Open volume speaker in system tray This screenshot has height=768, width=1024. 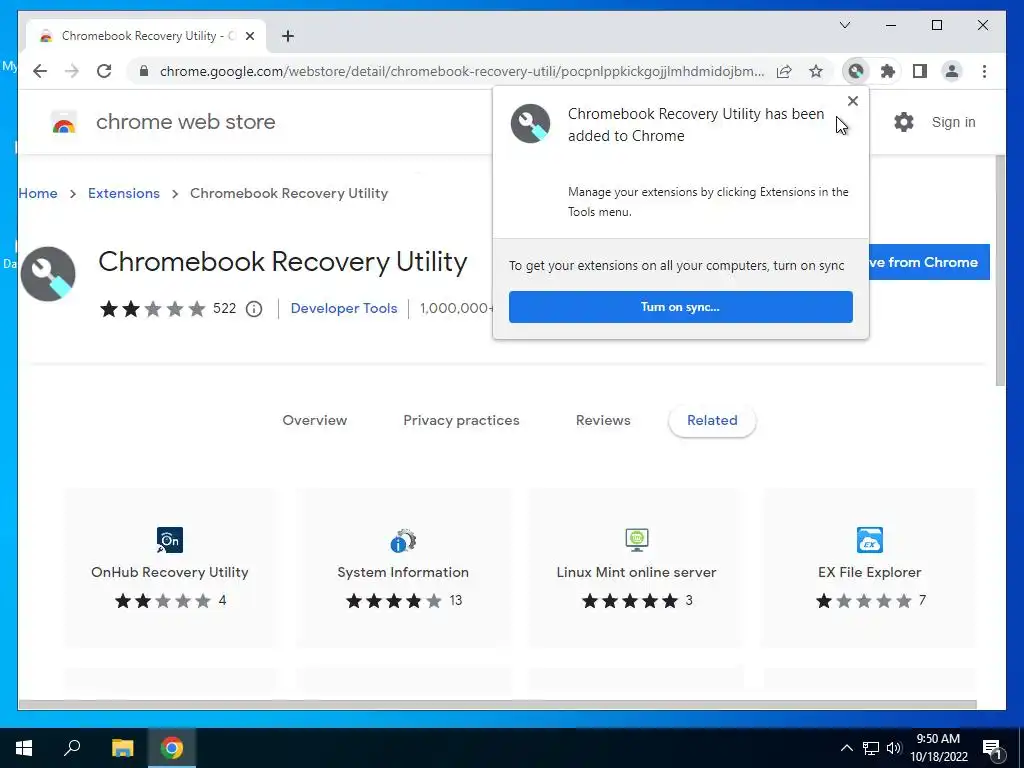coord(894,748)
